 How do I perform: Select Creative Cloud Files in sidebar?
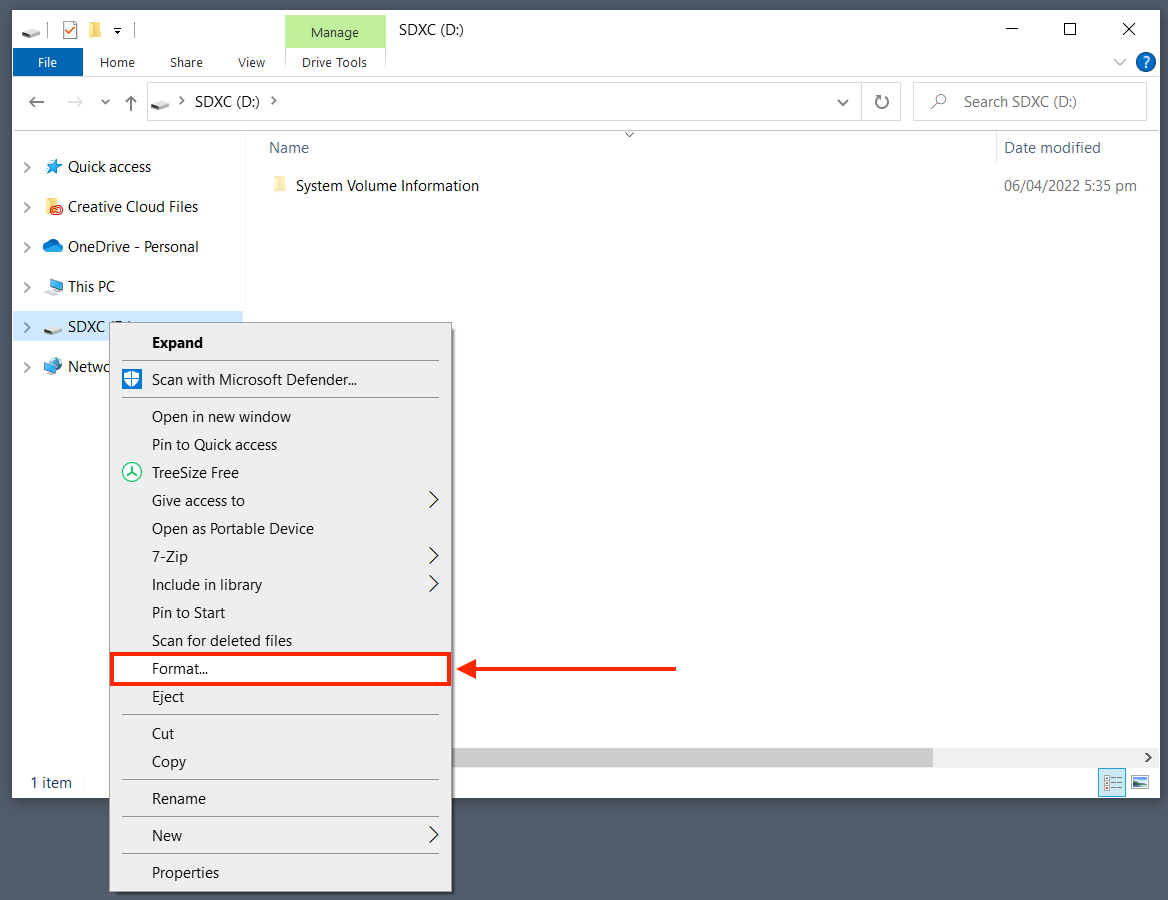[x=133, y=206]
